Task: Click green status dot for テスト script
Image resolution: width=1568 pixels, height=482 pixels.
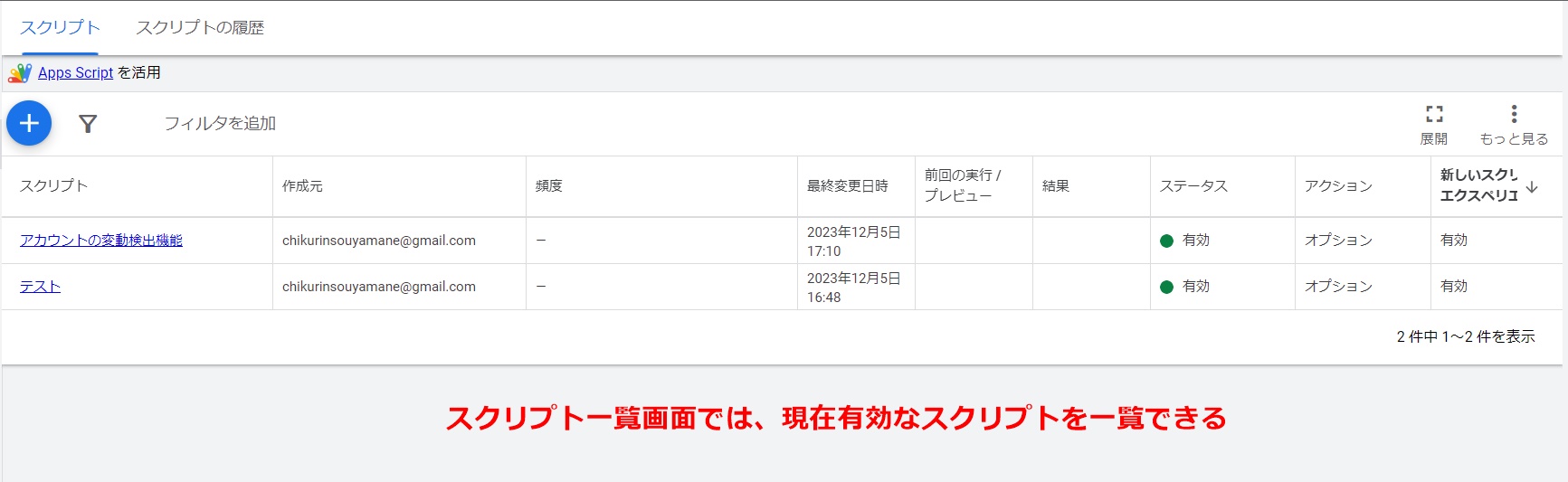Action: point(1166,287)
